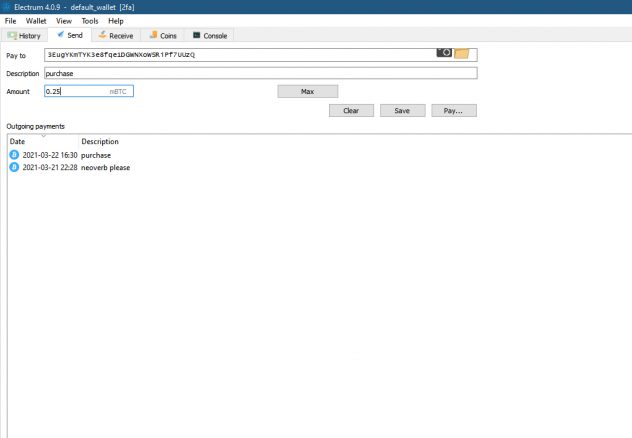This screenshot has height=438, width=632.
Task: Switch to the Receive tab
Action: [116, 36]
